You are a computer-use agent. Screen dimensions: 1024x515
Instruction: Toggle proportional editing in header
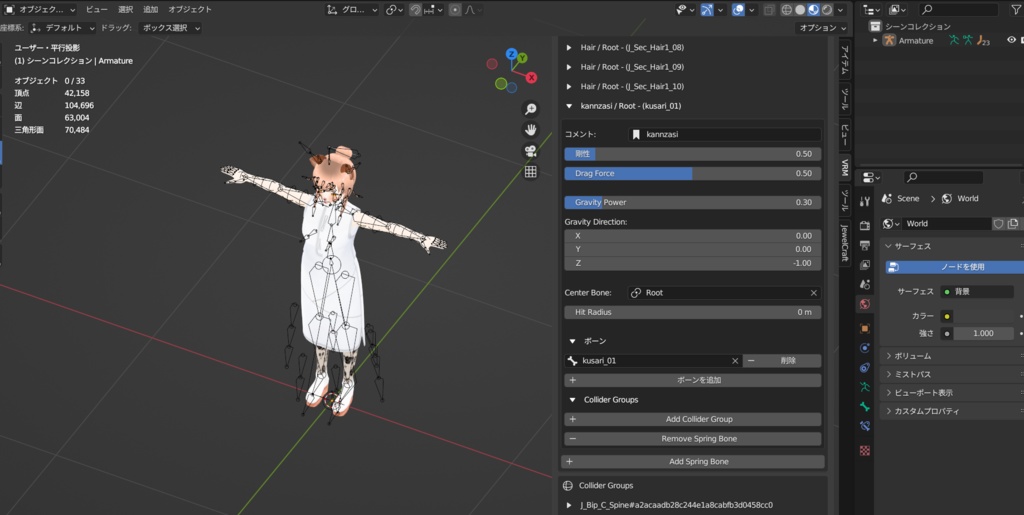pyautogui.click(x=455, y=10)
